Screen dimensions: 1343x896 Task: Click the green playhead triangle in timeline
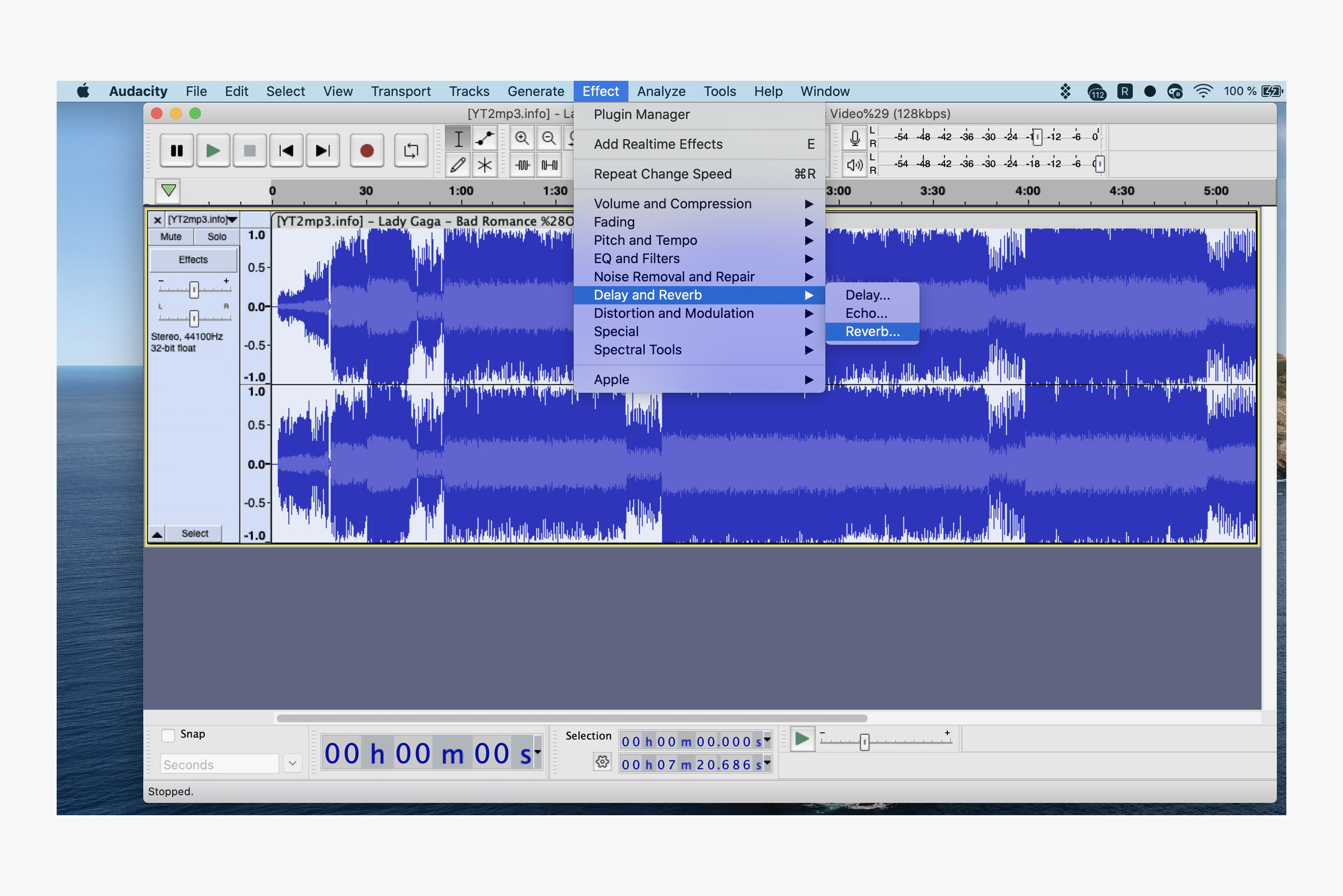click(x=168, y=190)
